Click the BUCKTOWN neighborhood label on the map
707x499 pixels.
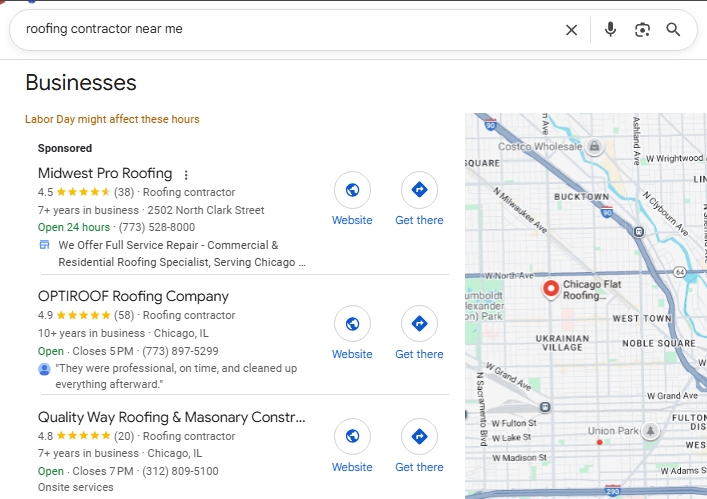click(581, 197)
